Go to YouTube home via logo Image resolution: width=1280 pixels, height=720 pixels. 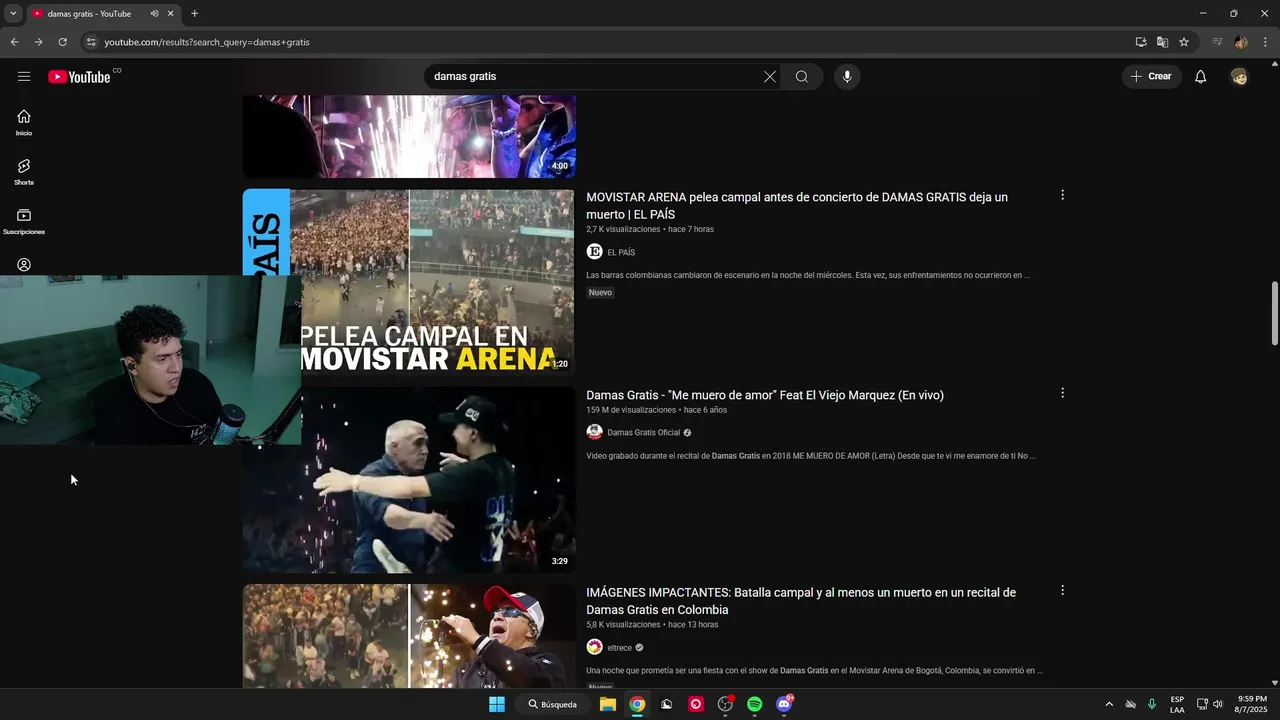(79, 77)
